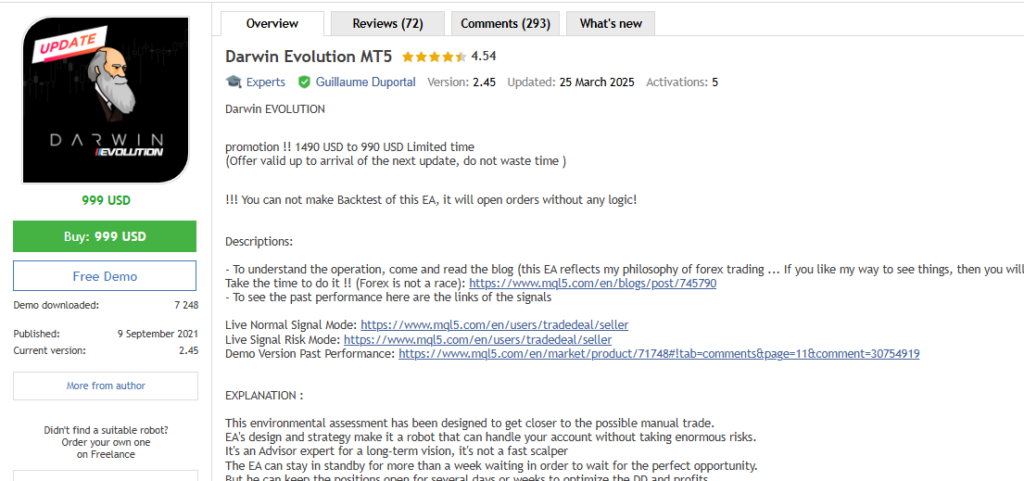Click the Descriptions: heading

click(x=259, y=241)
